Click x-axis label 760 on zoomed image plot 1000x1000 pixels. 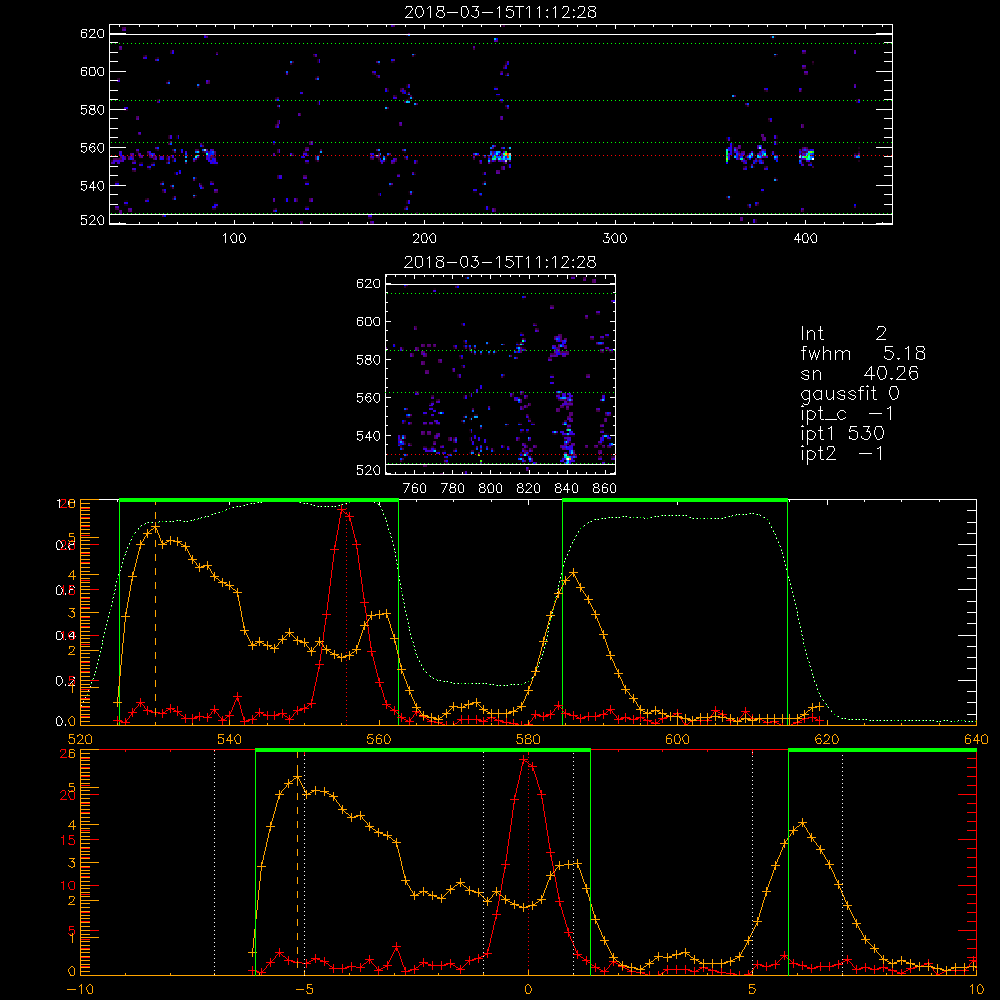pos(415,489)
